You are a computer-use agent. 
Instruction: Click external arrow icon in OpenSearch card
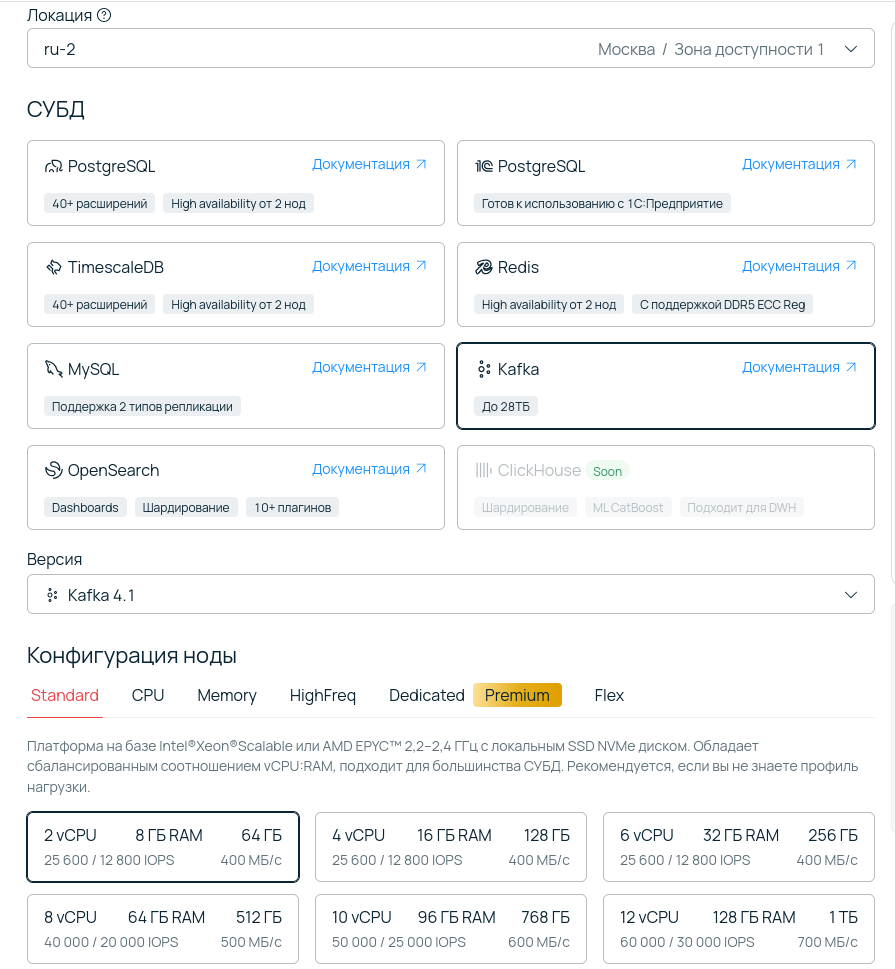[x=422, y=469]
